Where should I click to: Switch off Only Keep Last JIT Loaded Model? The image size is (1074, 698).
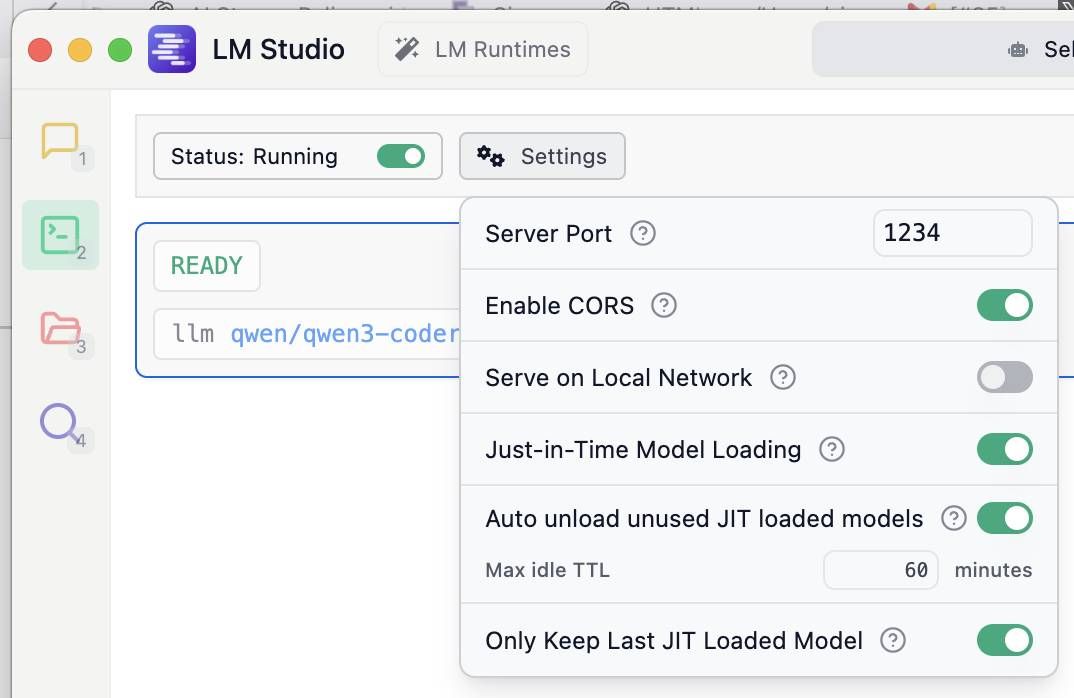point(1004,641)
